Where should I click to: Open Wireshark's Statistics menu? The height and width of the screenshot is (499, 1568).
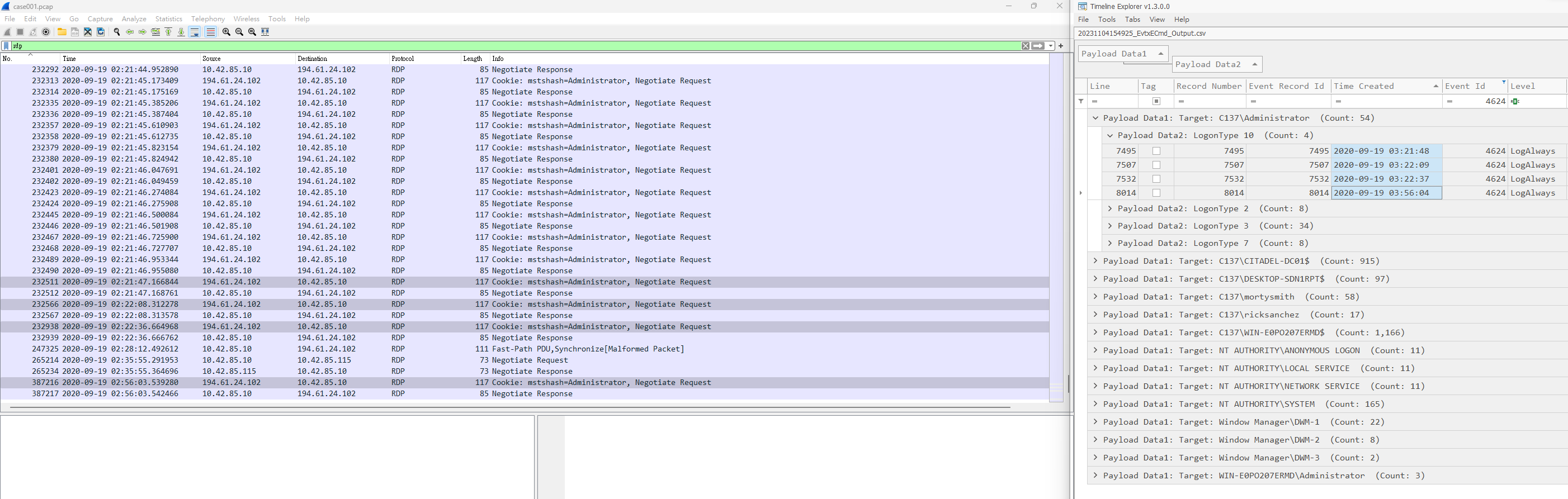[x=169, y=19]
